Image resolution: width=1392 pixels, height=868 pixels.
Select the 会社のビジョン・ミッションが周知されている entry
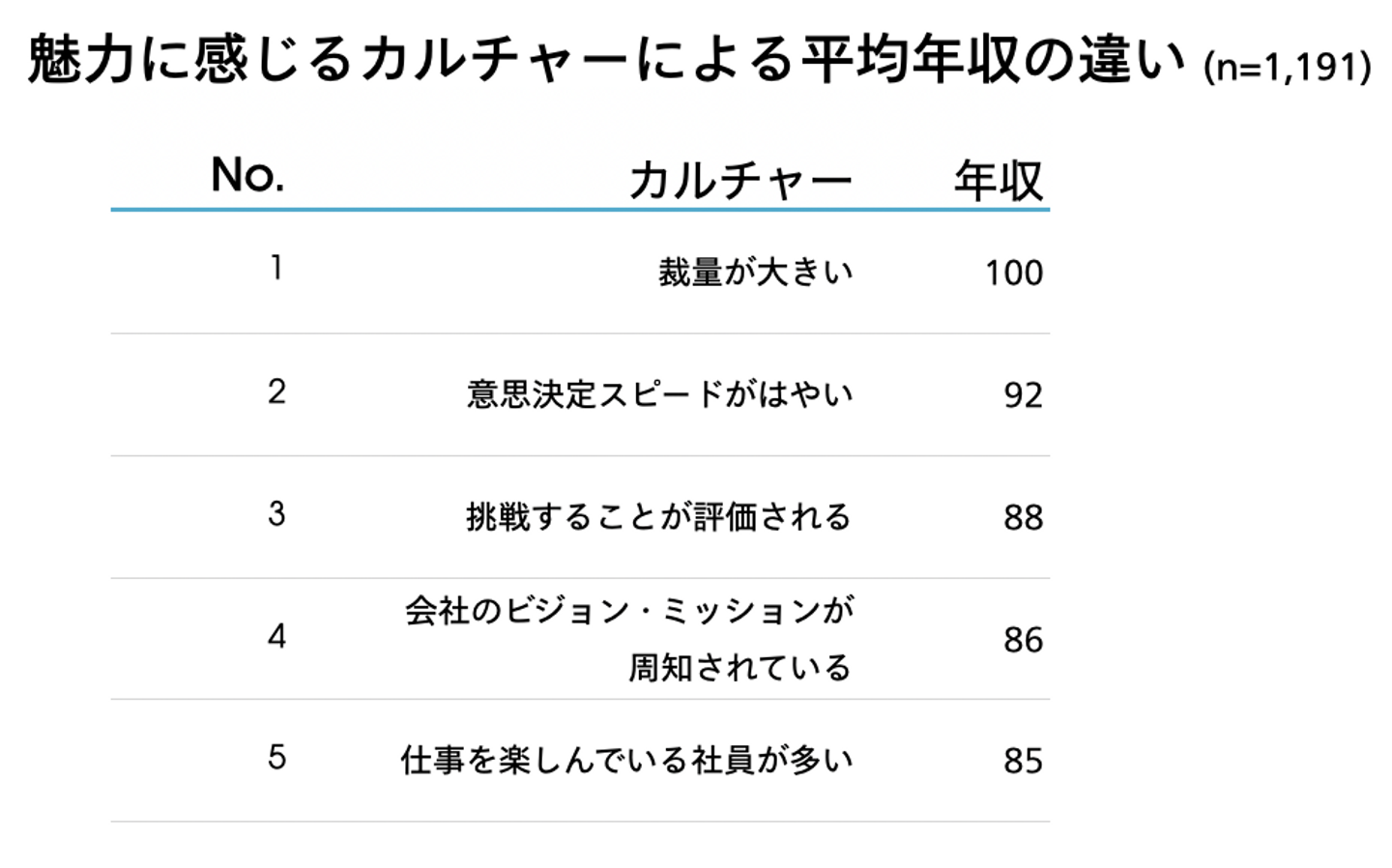click(x=629, y=638)
